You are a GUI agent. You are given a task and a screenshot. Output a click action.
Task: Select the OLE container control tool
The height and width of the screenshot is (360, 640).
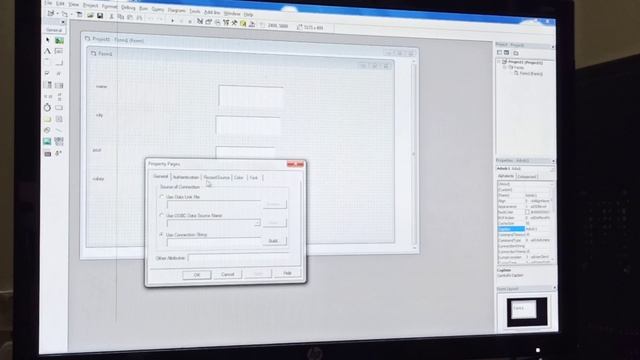(x=47, y=153)
